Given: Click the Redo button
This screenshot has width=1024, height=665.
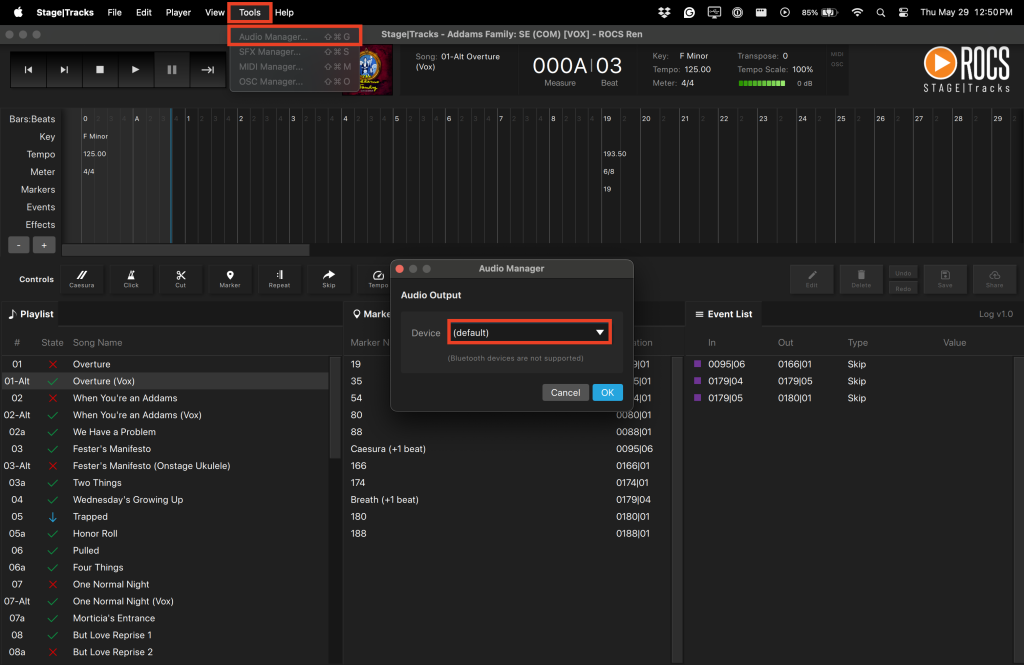Looking at the screenshot, I should click(x=903, y=288).
